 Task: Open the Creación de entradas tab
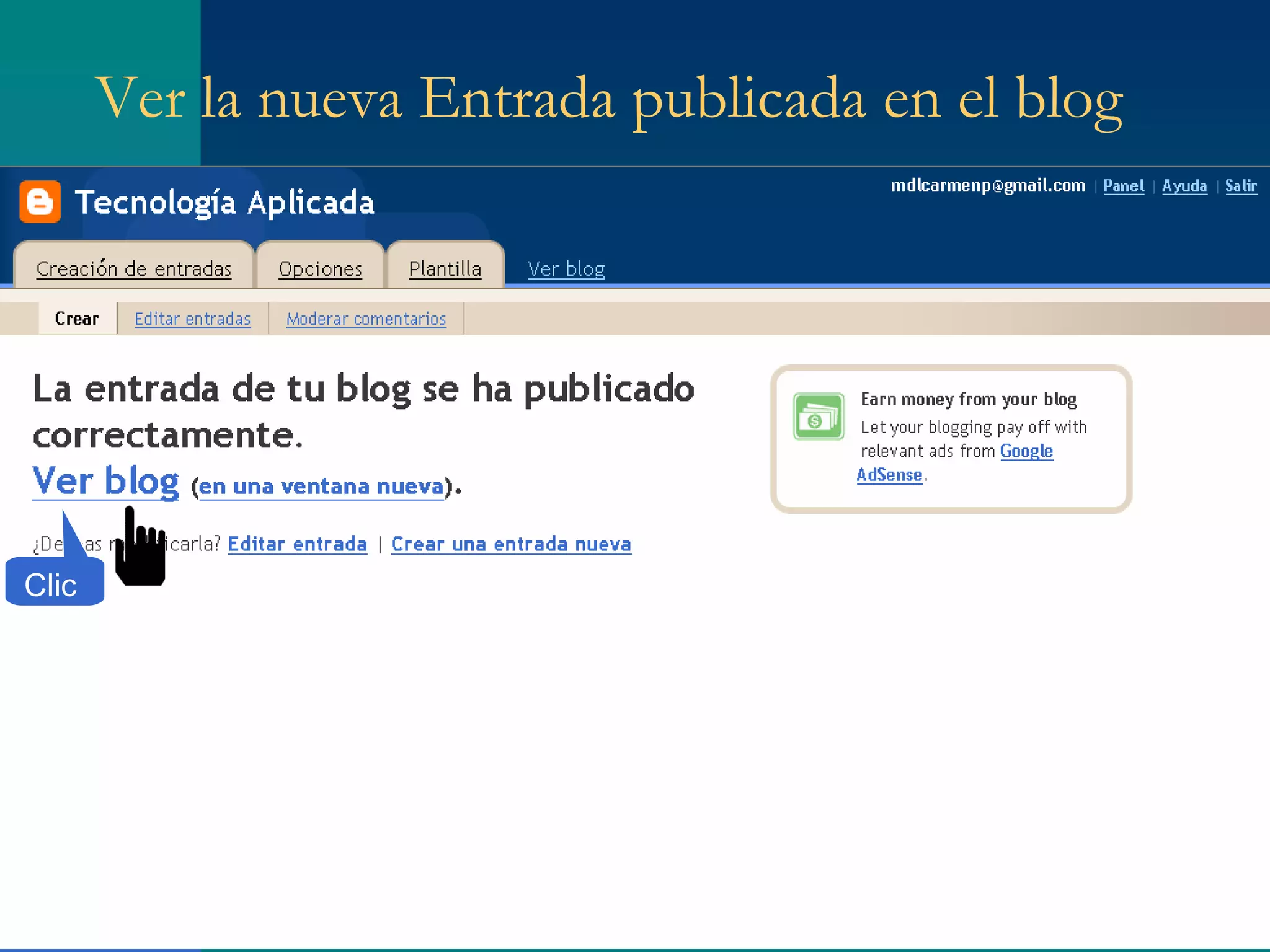[x=134, y=268]
